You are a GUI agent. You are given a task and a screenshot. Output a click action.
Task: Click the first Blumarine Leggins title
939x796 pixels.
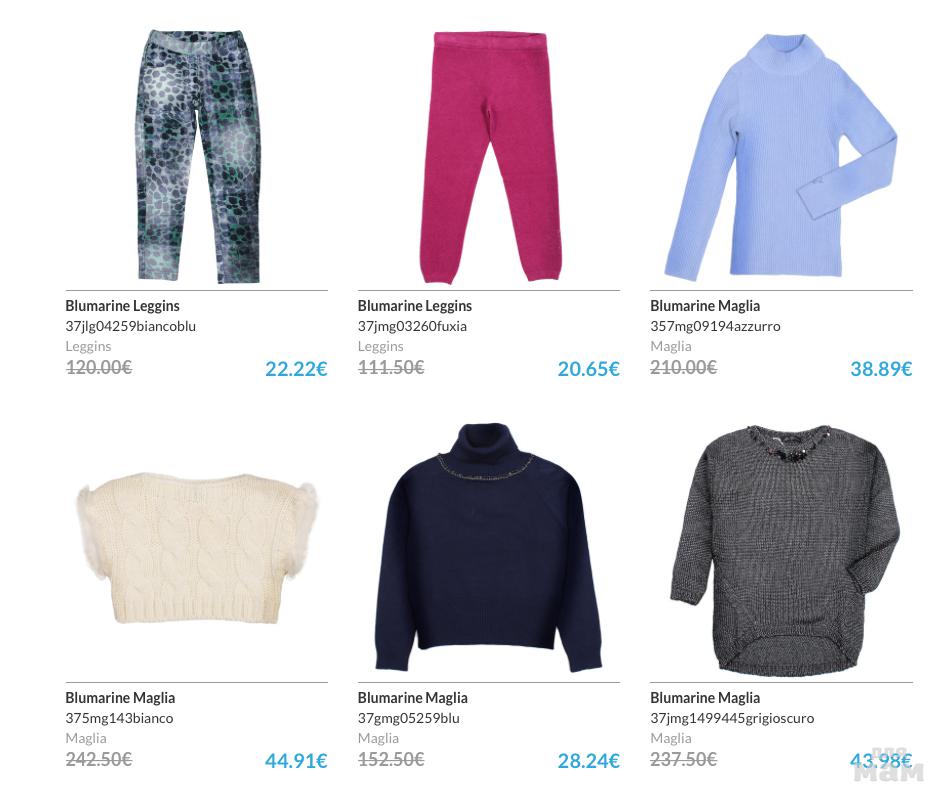[122, 306]
